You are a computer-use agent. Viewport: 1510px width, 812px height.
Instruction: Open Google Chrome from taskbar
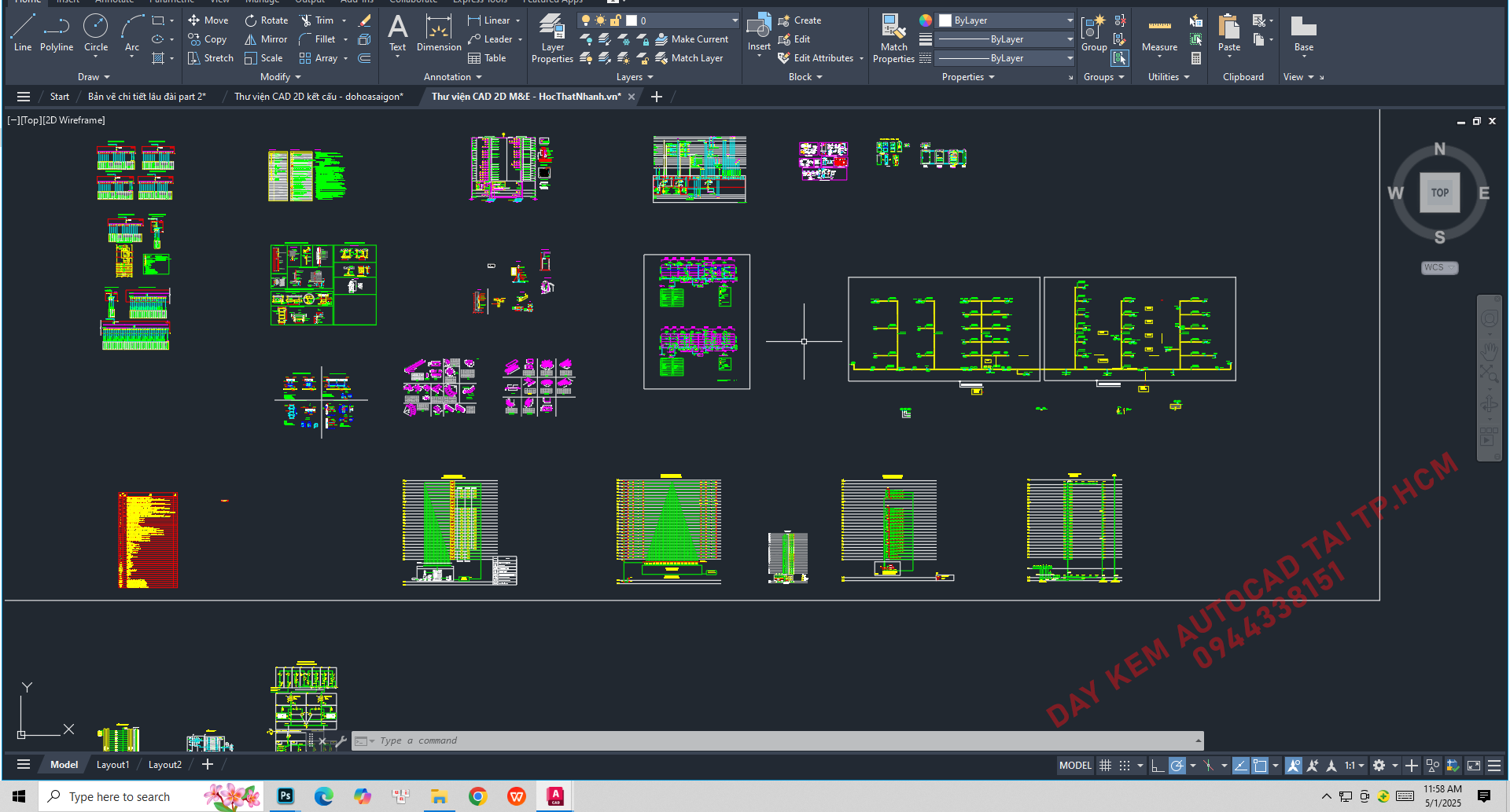tap(477, 796)
